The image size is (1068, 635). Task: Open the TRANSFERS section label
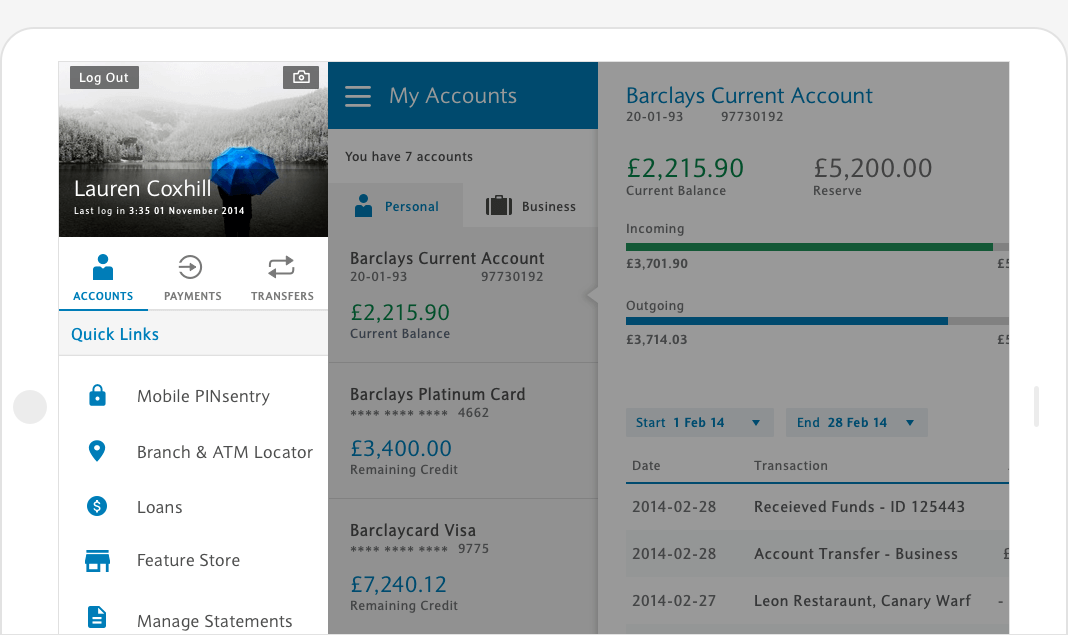click(282, 296)
